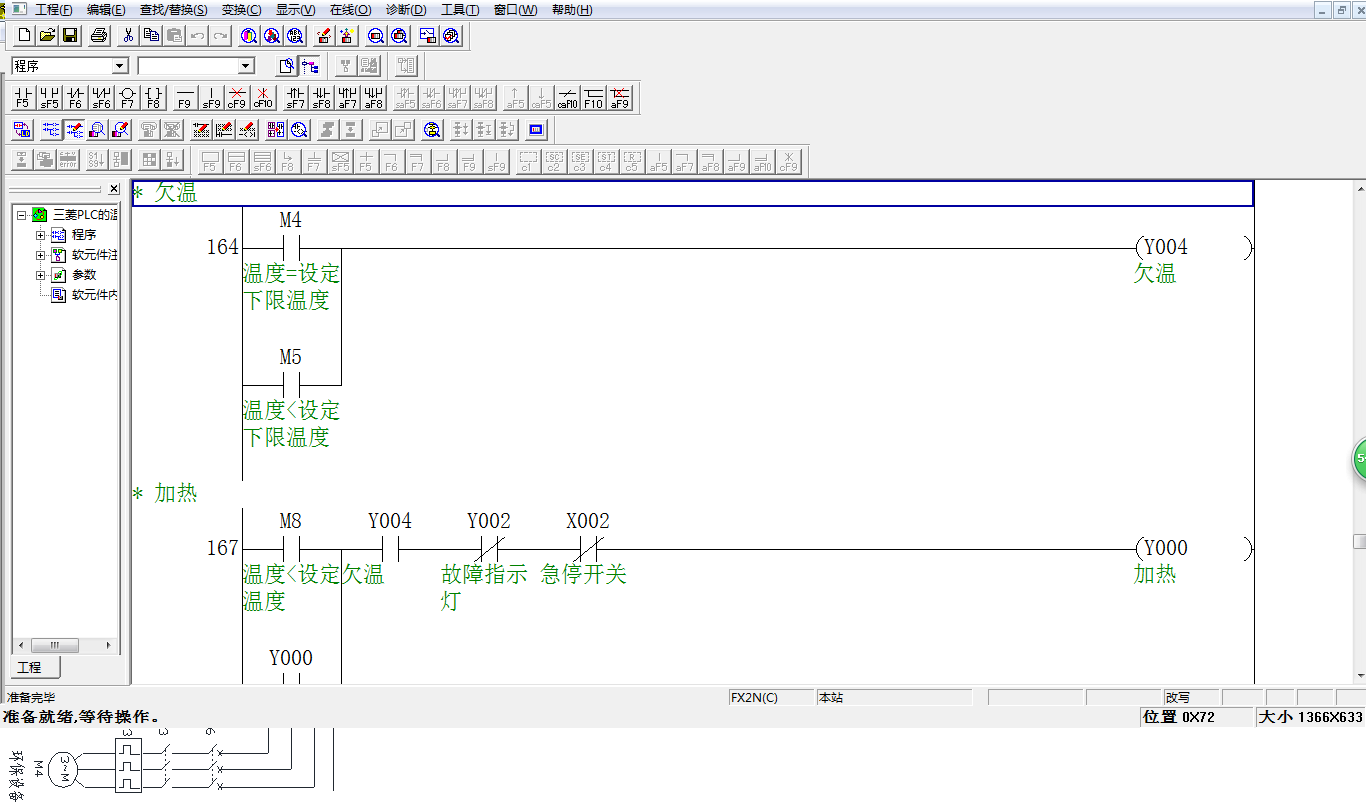1366x804 pixels.
Task: Open the 工具(T) menu
Action: click(x=460, y=10)
